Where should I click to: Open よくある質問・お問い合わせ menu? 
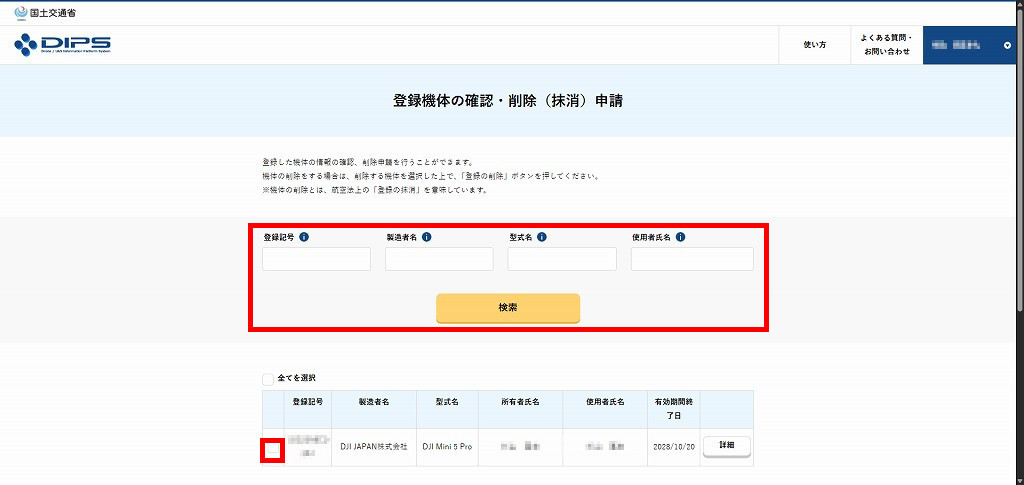(x=886, y=45)
